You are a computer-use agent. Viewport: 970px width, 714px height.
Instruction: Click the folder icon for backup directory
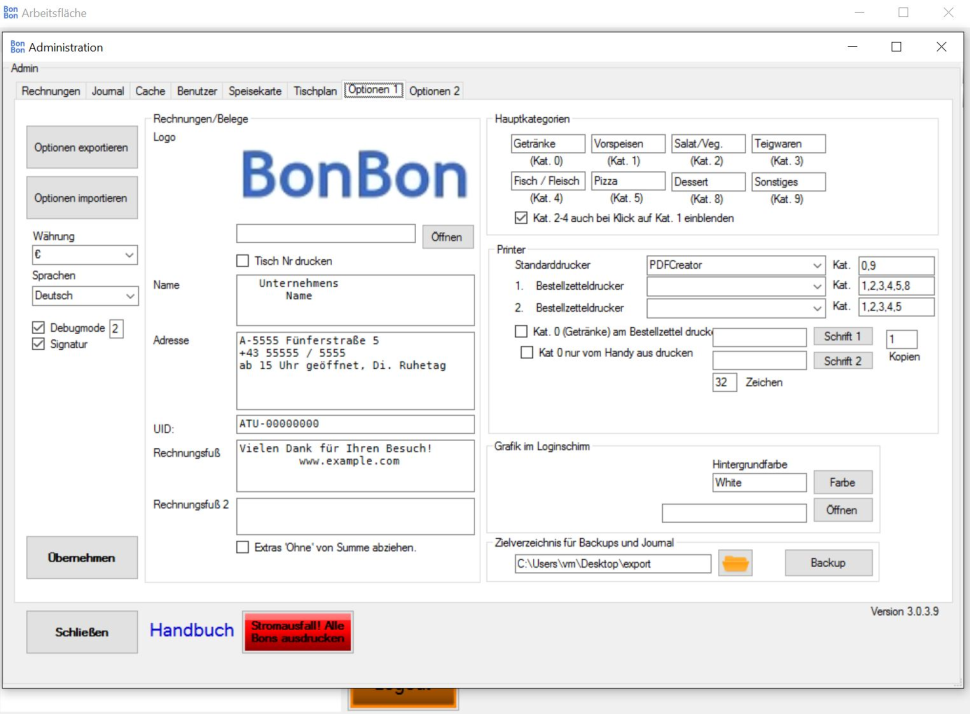[x=735, y=563]
